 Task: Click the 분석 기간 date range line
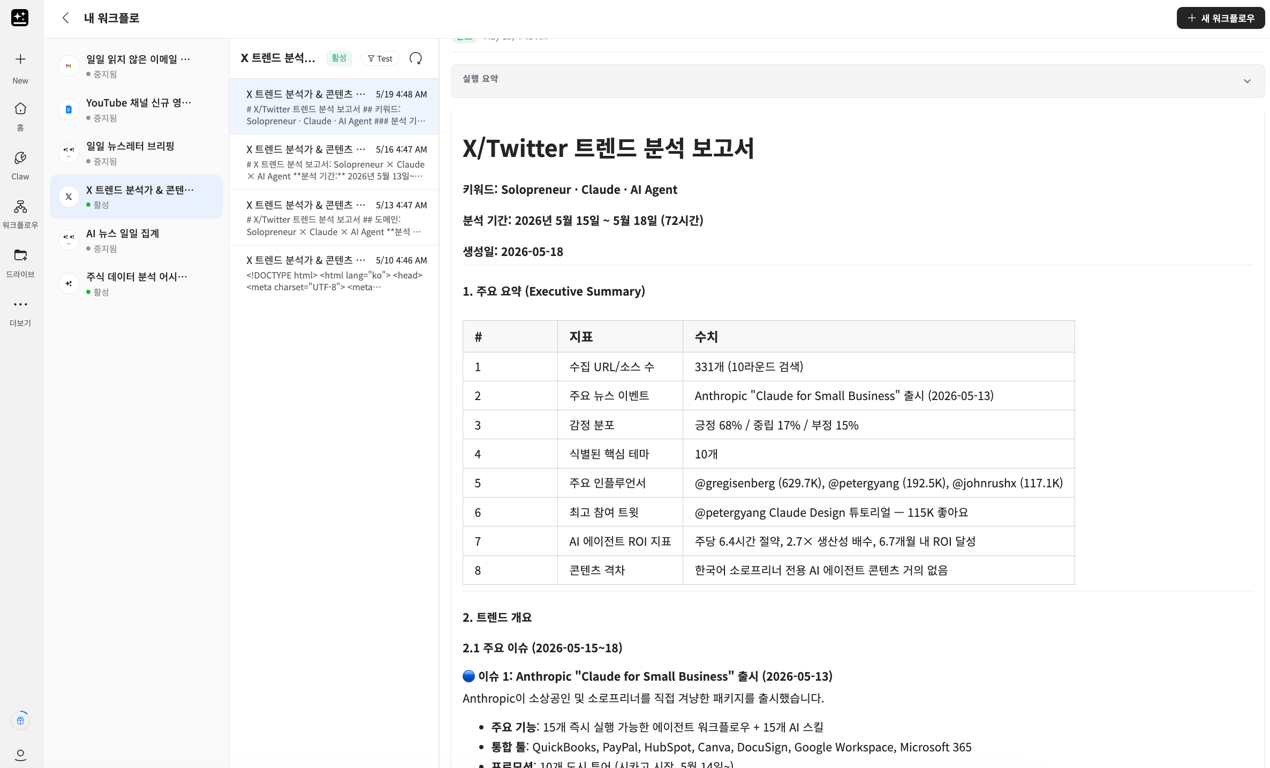click(x=582, y=220)
